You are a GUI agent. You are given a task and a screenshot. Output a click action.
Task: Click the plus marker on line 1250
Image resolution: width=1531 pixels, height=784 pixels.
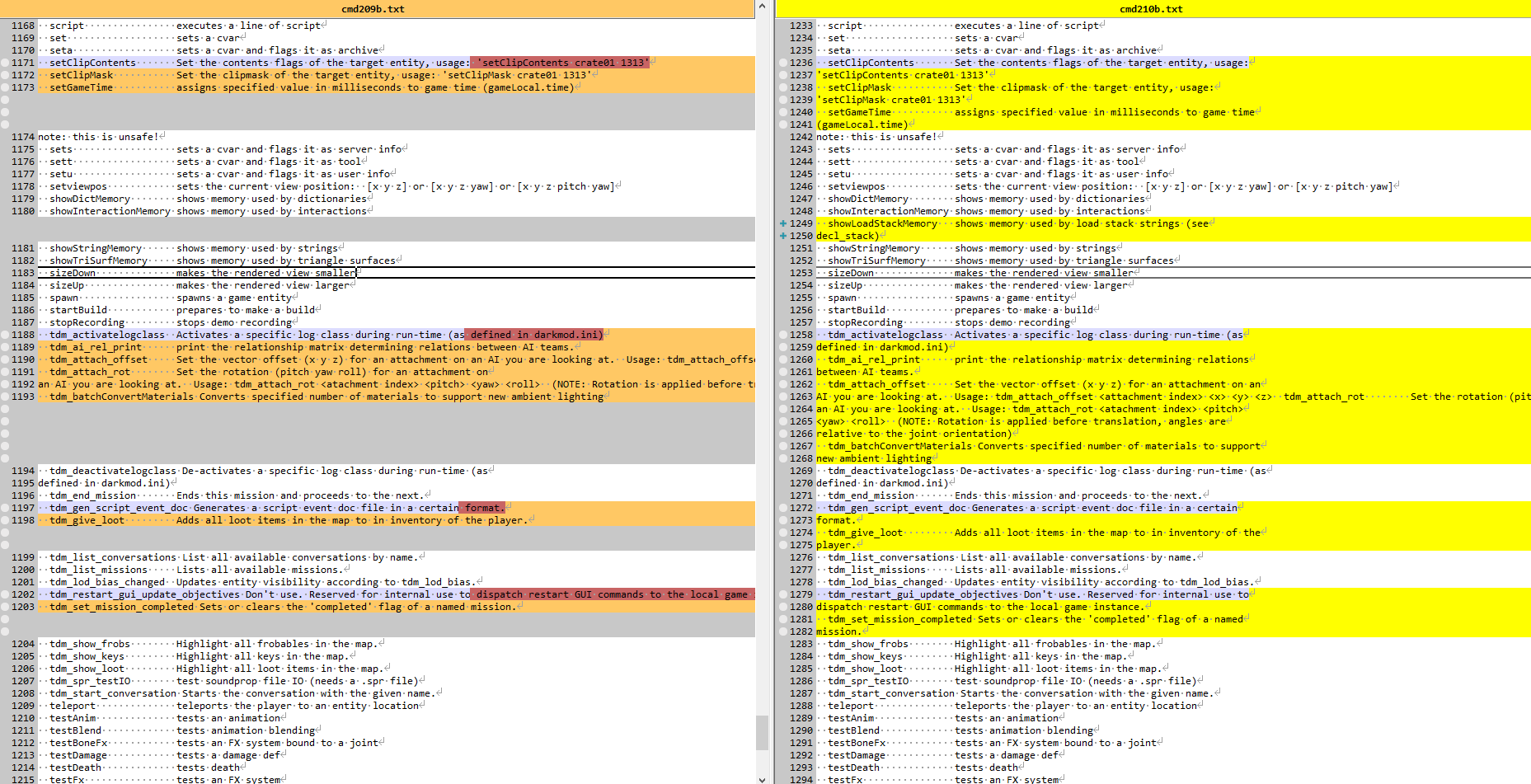[x=782, y=236]
